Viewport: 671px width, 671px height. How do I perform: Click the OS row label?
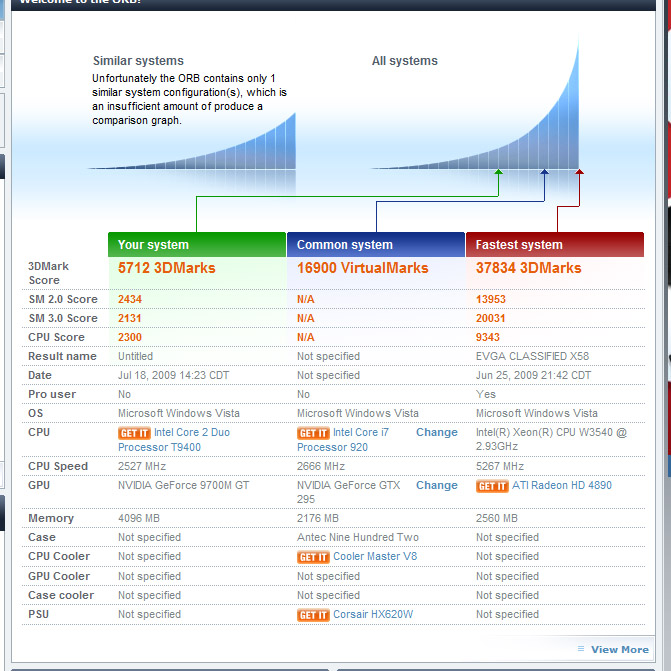coord(35,413)
